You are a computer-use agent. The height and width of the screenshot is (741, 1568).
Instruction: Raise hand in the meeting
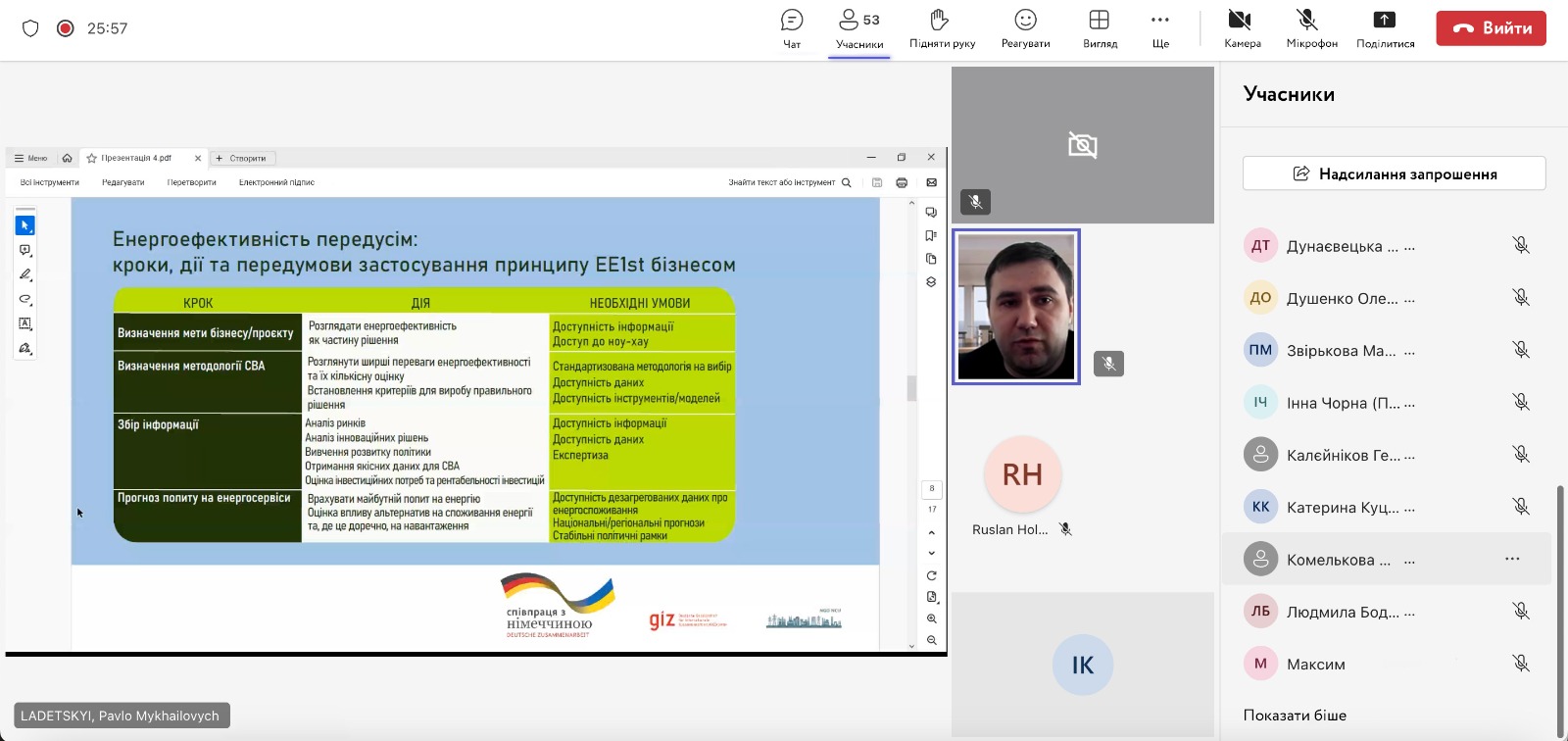click(942, 28)
